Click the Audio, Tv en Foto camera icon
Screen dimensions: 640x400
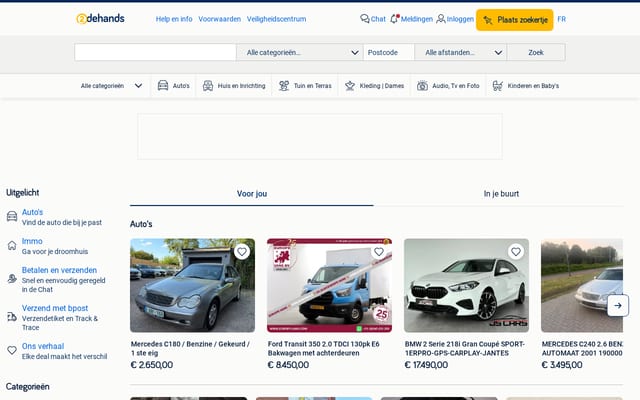click(422, 86)
